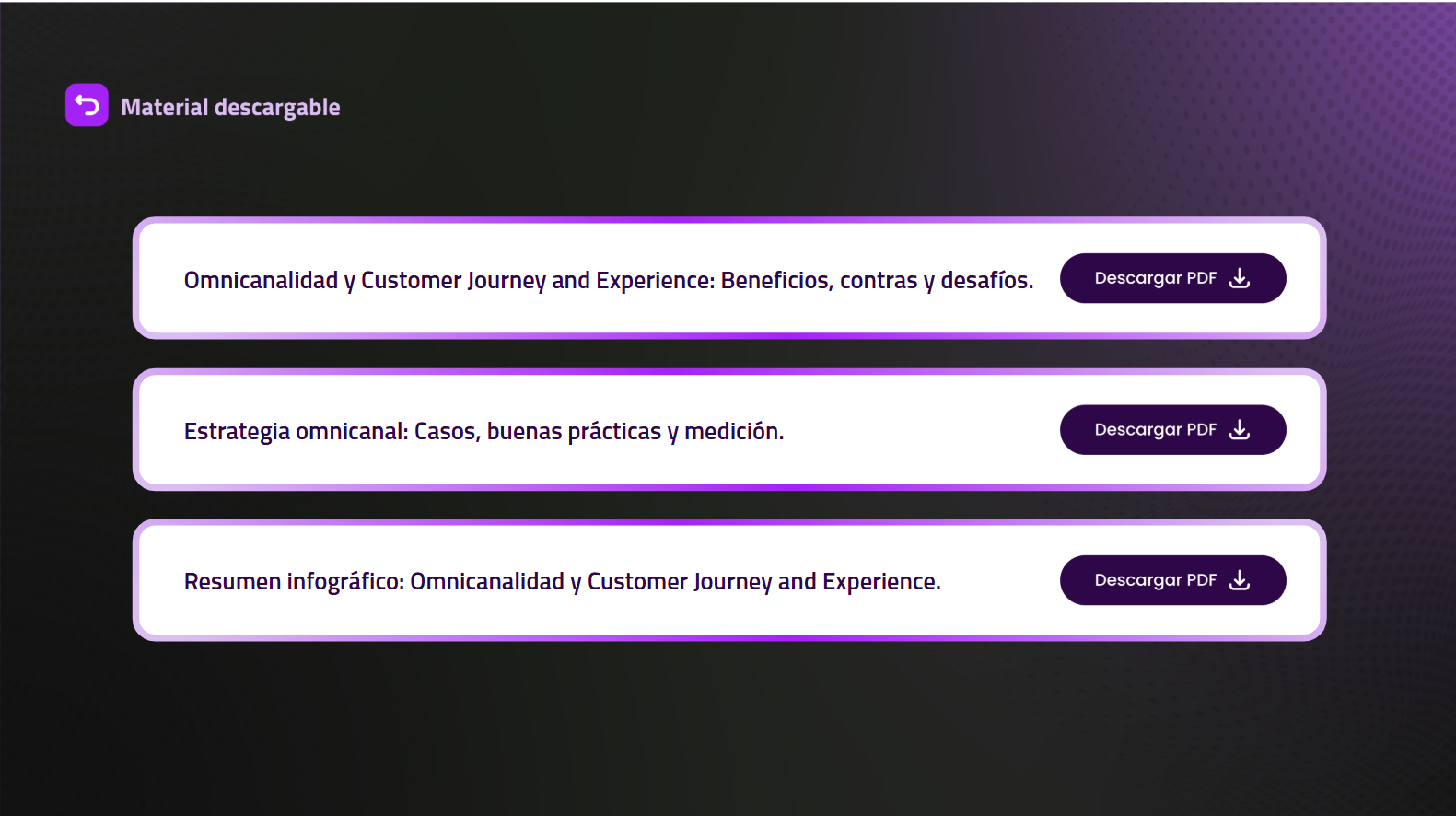Download the Omnicanalidad y Customer Journey beneficios PDF

(x=1172, y=278)
